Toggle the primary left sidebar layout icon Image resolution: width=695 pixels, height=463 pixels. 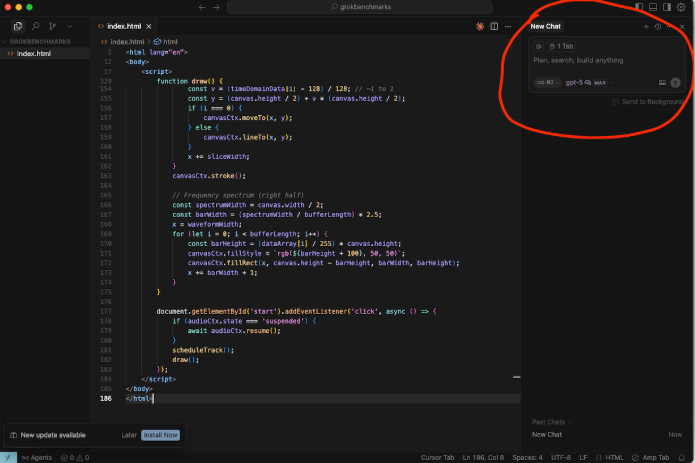tap(639, 7)
